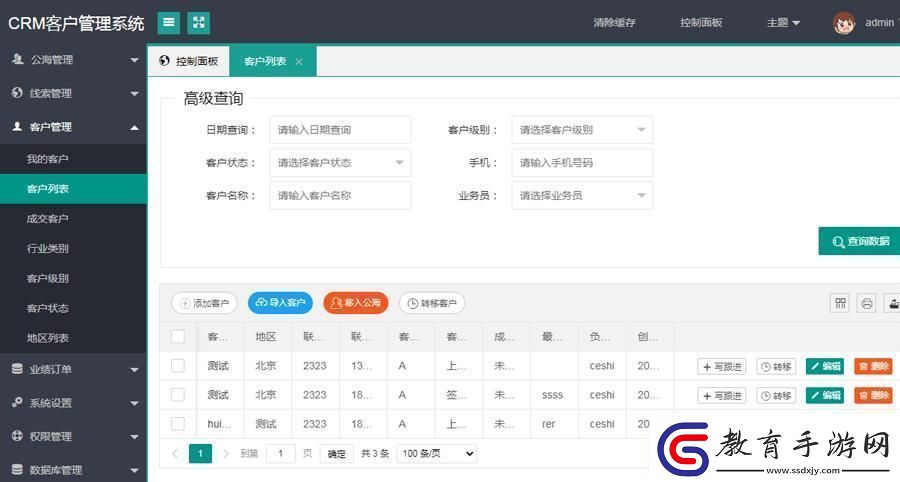Click 编辑 in the first 测试 row

click(825, 366)
